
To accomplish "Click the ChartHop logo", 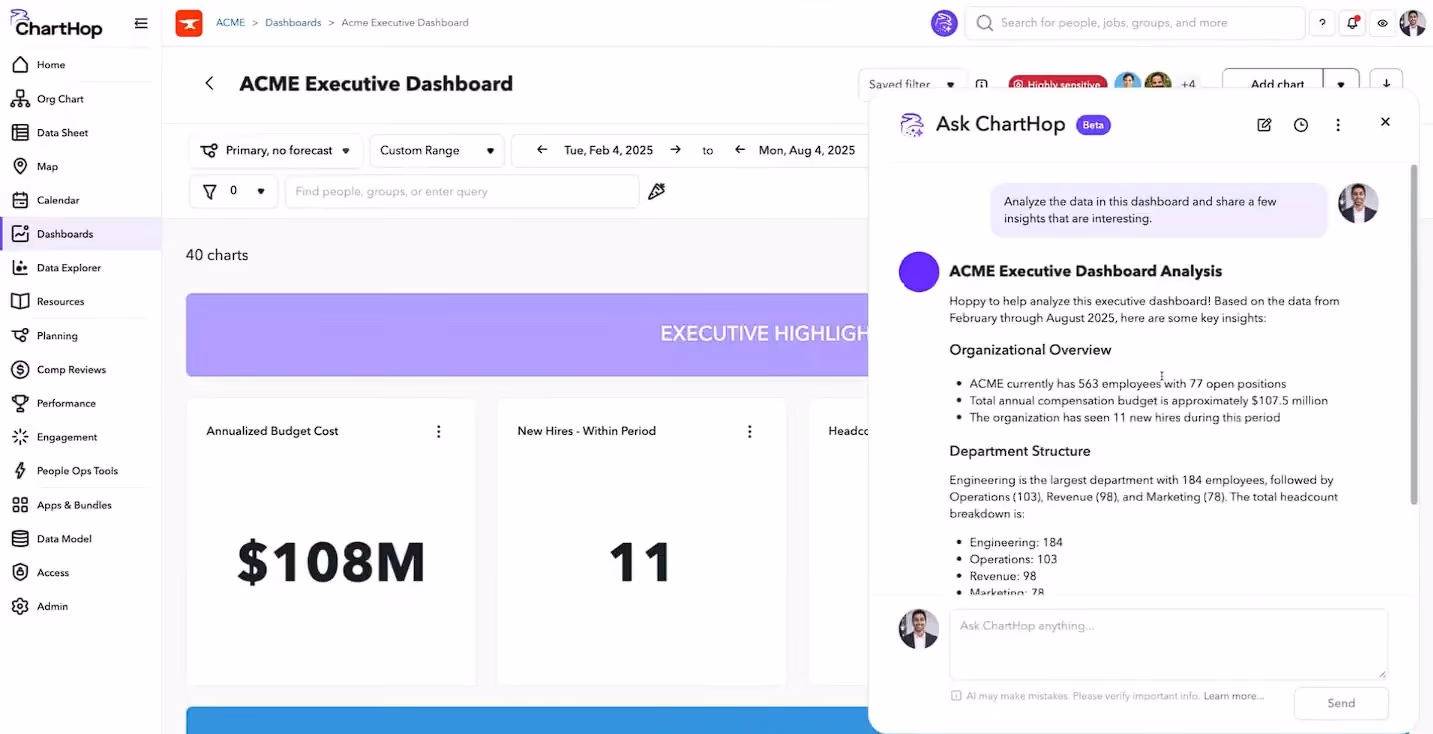I will (x=58, y=22).
